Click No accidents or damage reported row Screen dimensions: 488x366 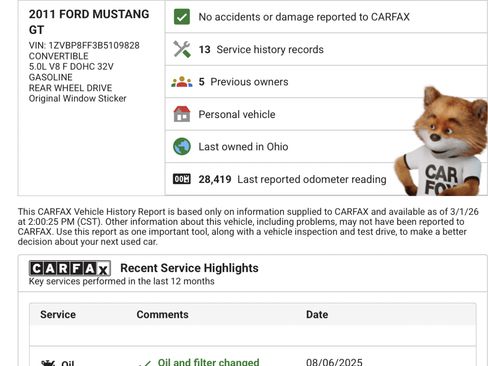[326, 17]
